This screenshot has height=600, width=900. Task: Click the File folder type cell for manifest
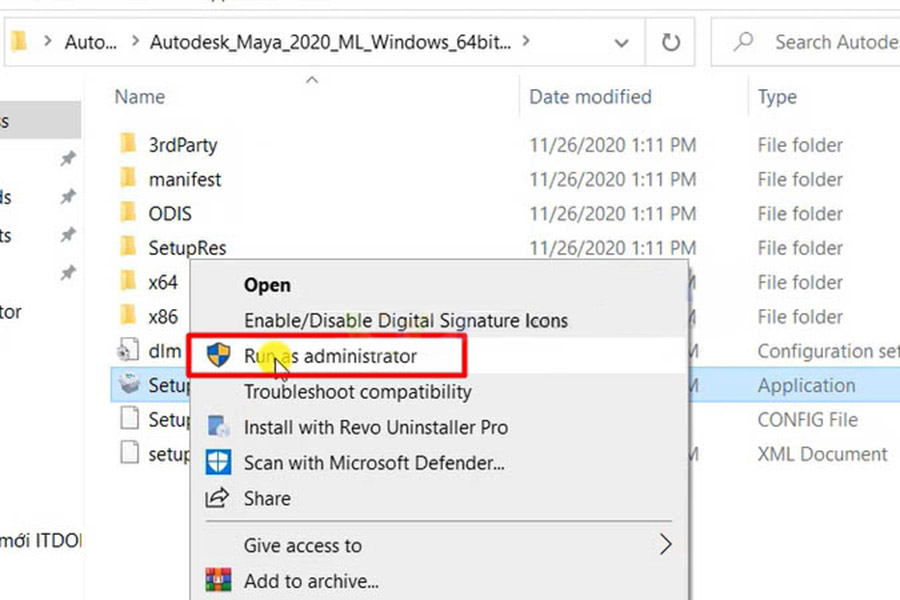pos(800,180)
